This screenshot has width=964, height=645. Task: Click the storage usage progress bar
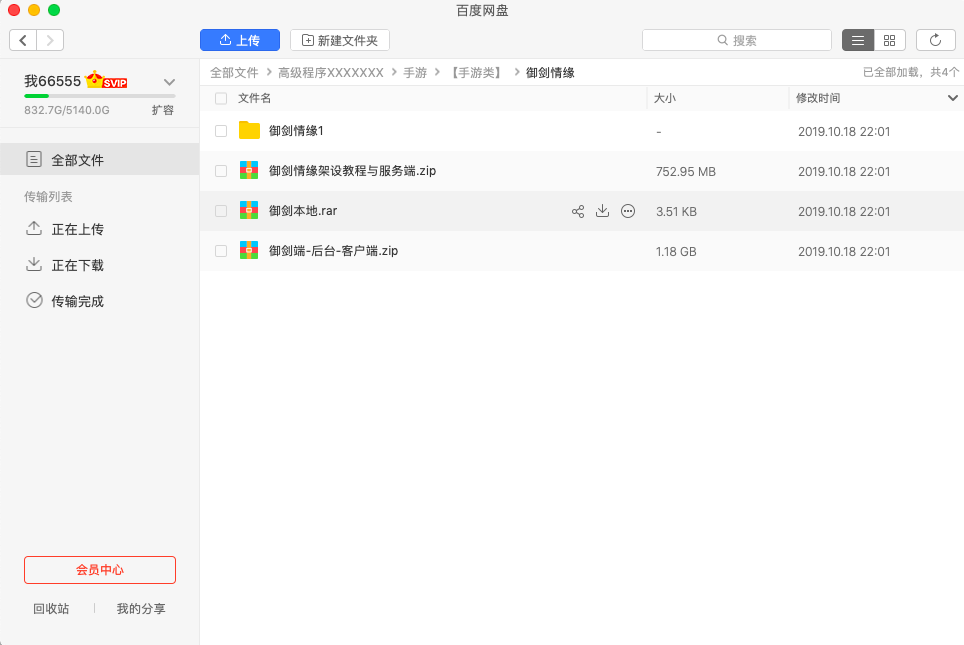click(x=99, y=96)
